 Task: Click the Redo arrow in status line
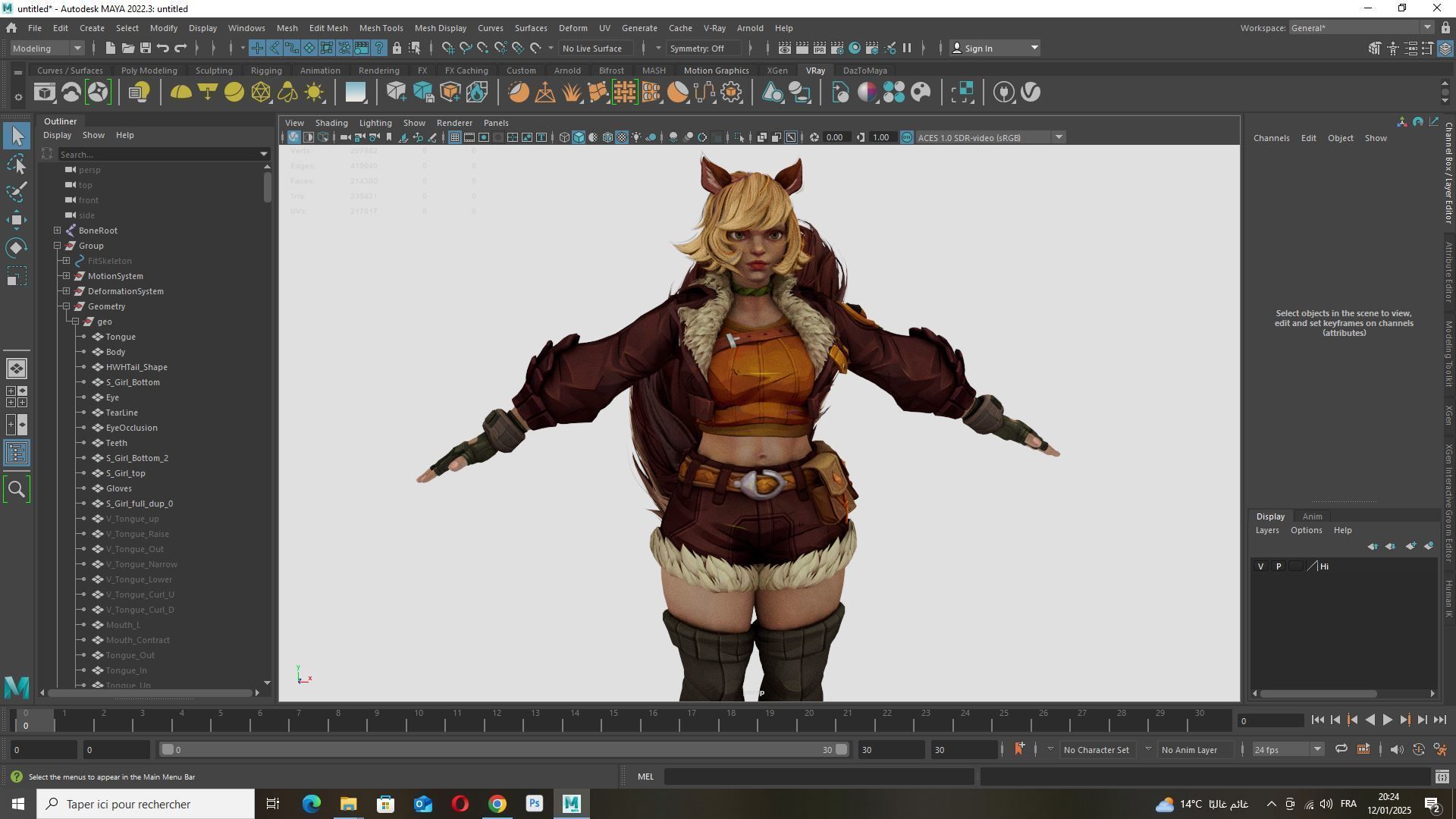coord(180,49)
